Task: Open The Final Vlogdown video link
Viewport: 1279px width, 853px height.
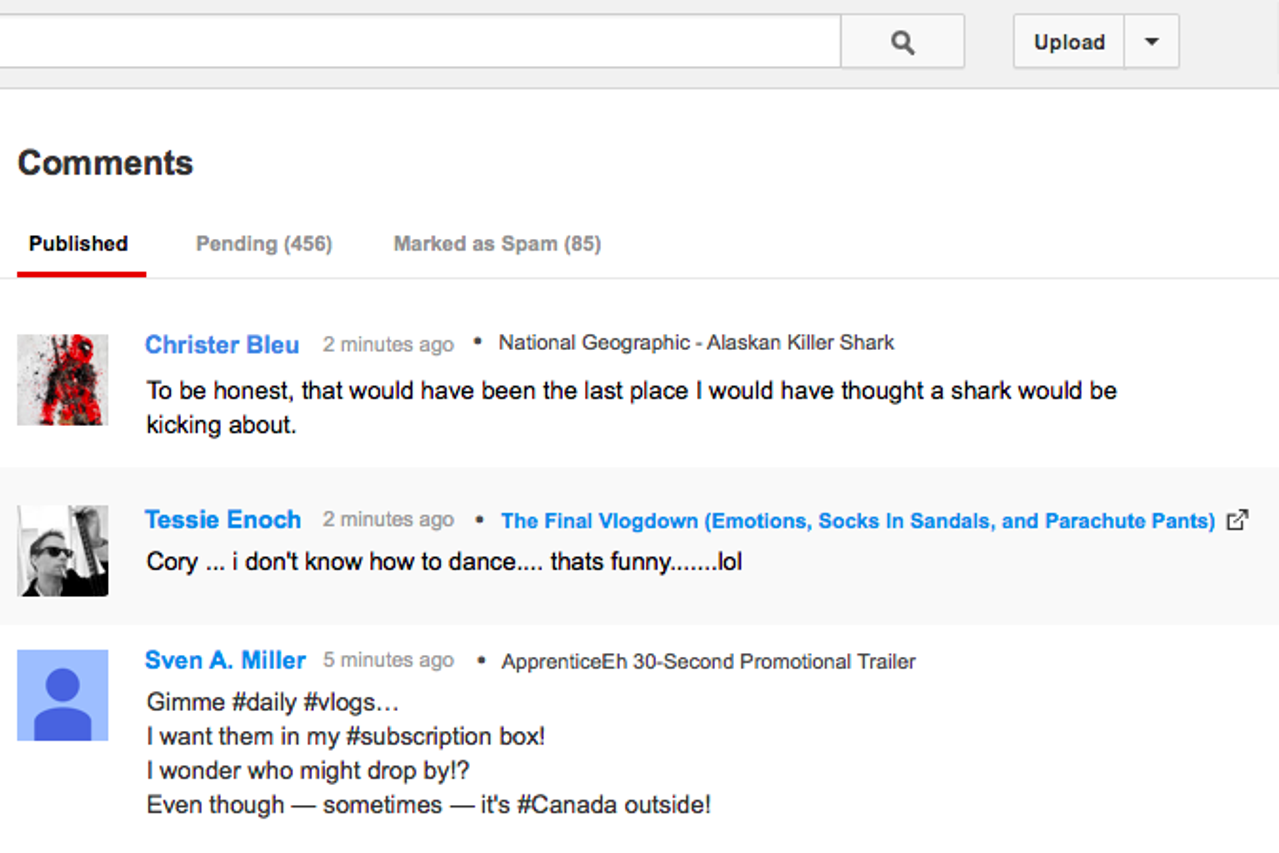Action: 858,521
